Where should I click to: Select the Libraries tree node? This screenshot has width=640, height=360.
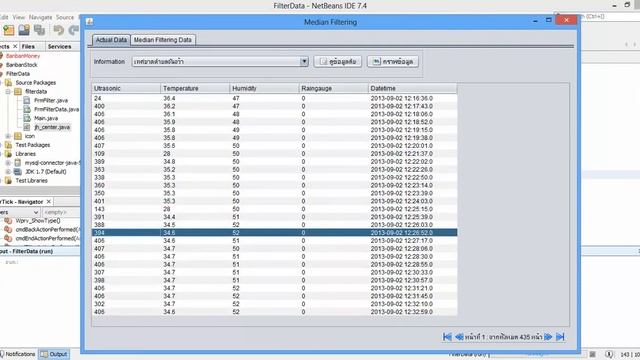[25, 154]
